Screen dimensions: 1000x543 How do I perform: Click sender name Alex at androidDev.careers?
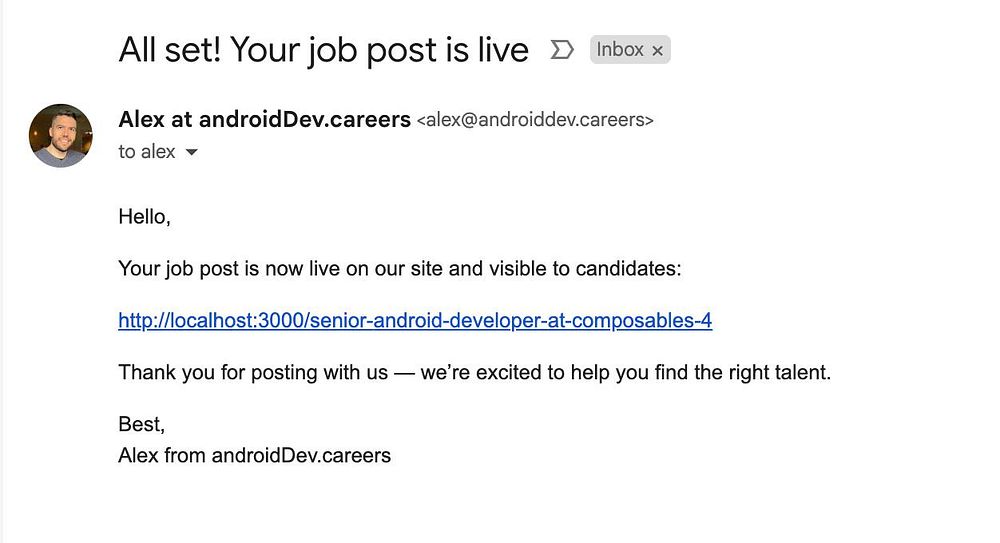[264, 120]
